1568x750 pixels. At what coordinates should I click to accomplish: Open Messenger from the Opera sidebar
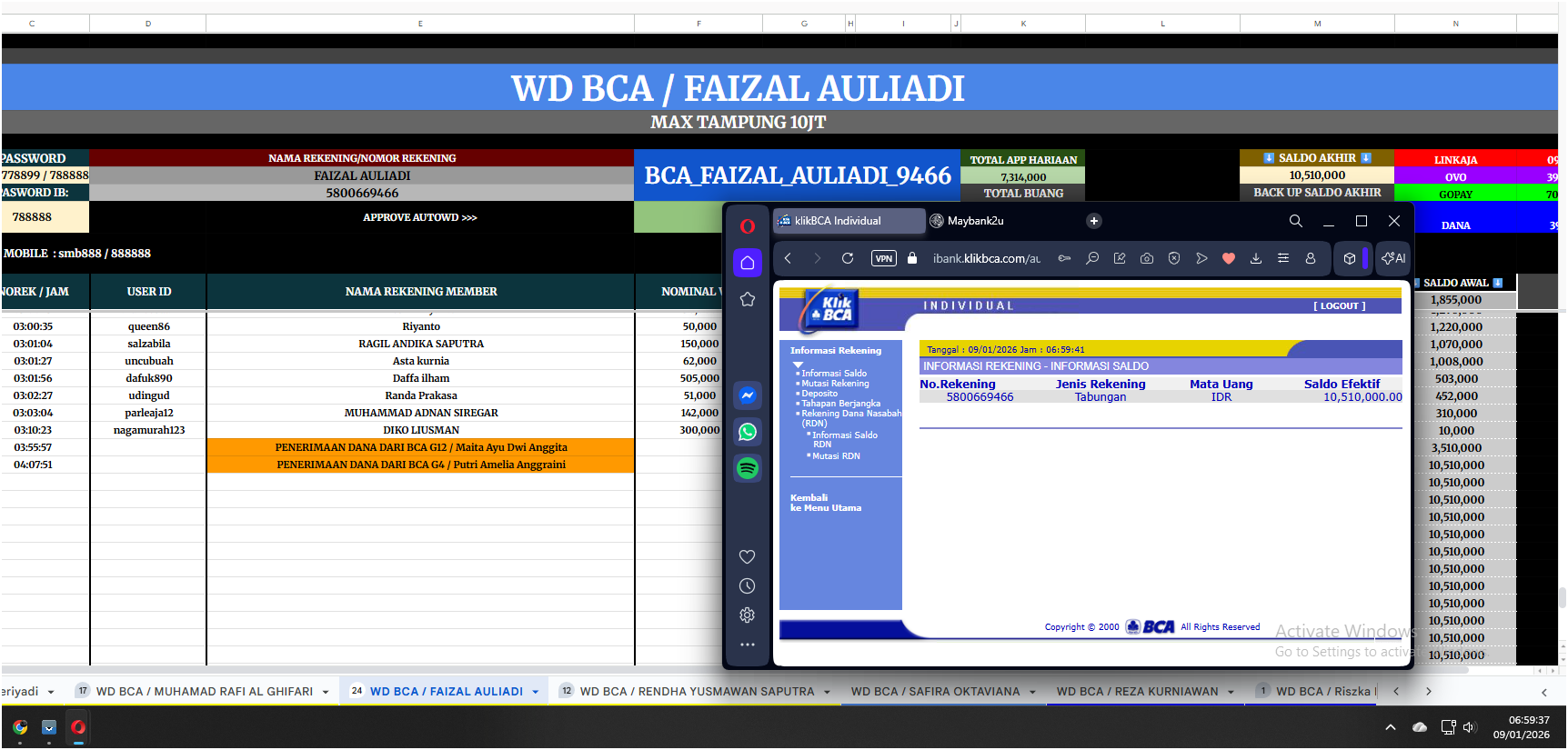(x=748, y=395)
